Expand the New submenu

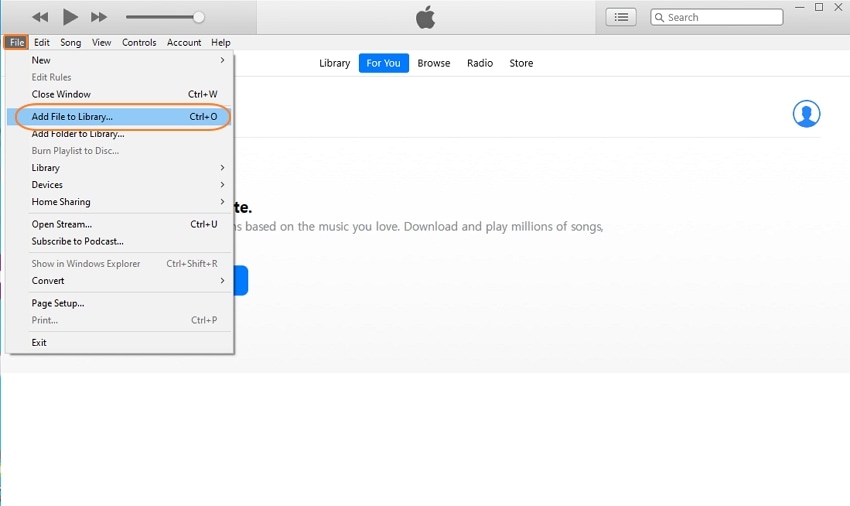(120, 60)
